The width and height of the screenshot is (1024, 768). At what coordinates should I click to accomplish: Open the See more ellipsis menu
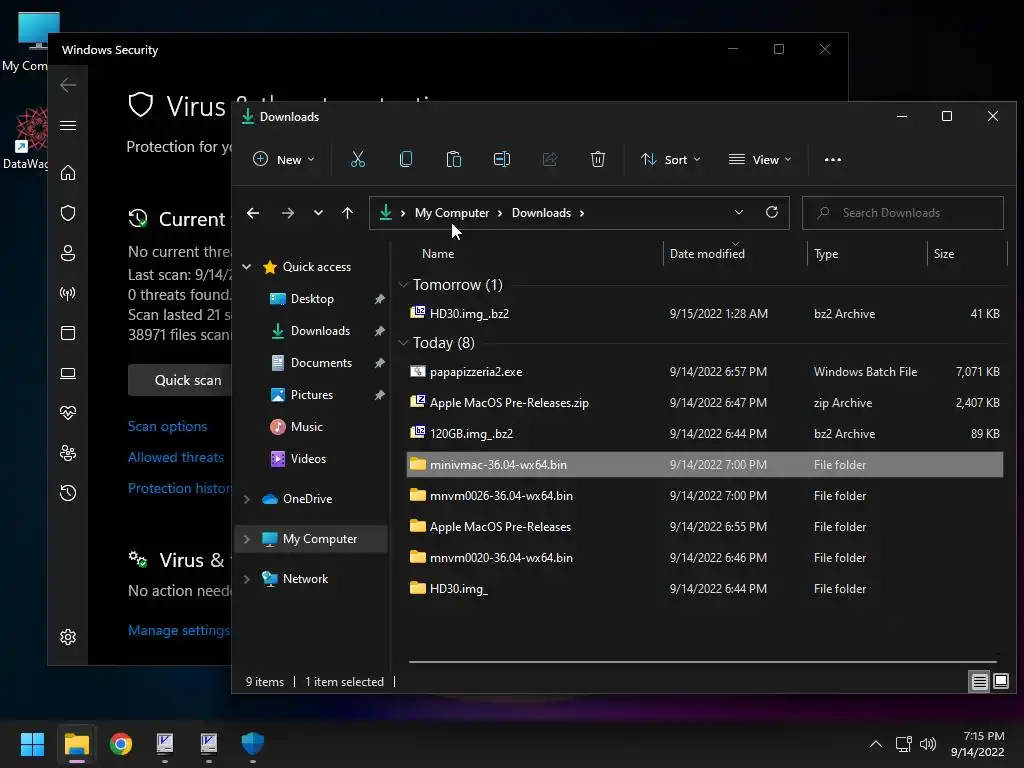(x=833, y=159)
